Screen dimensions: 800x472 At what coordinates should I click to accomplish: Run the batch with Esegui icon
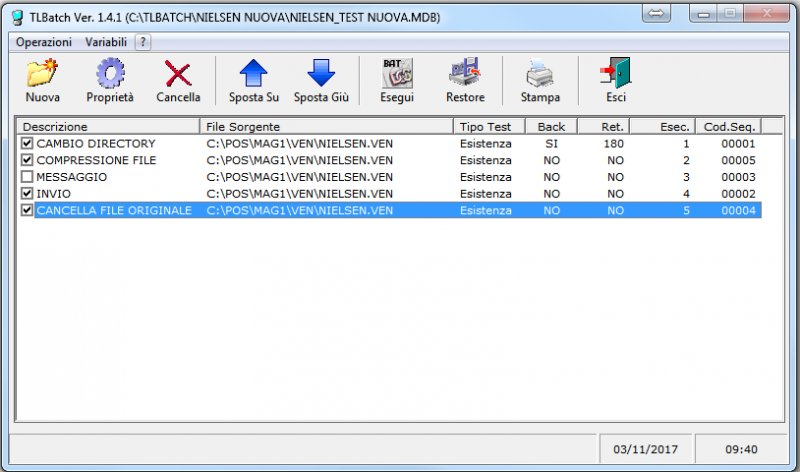tap(397, 76)
